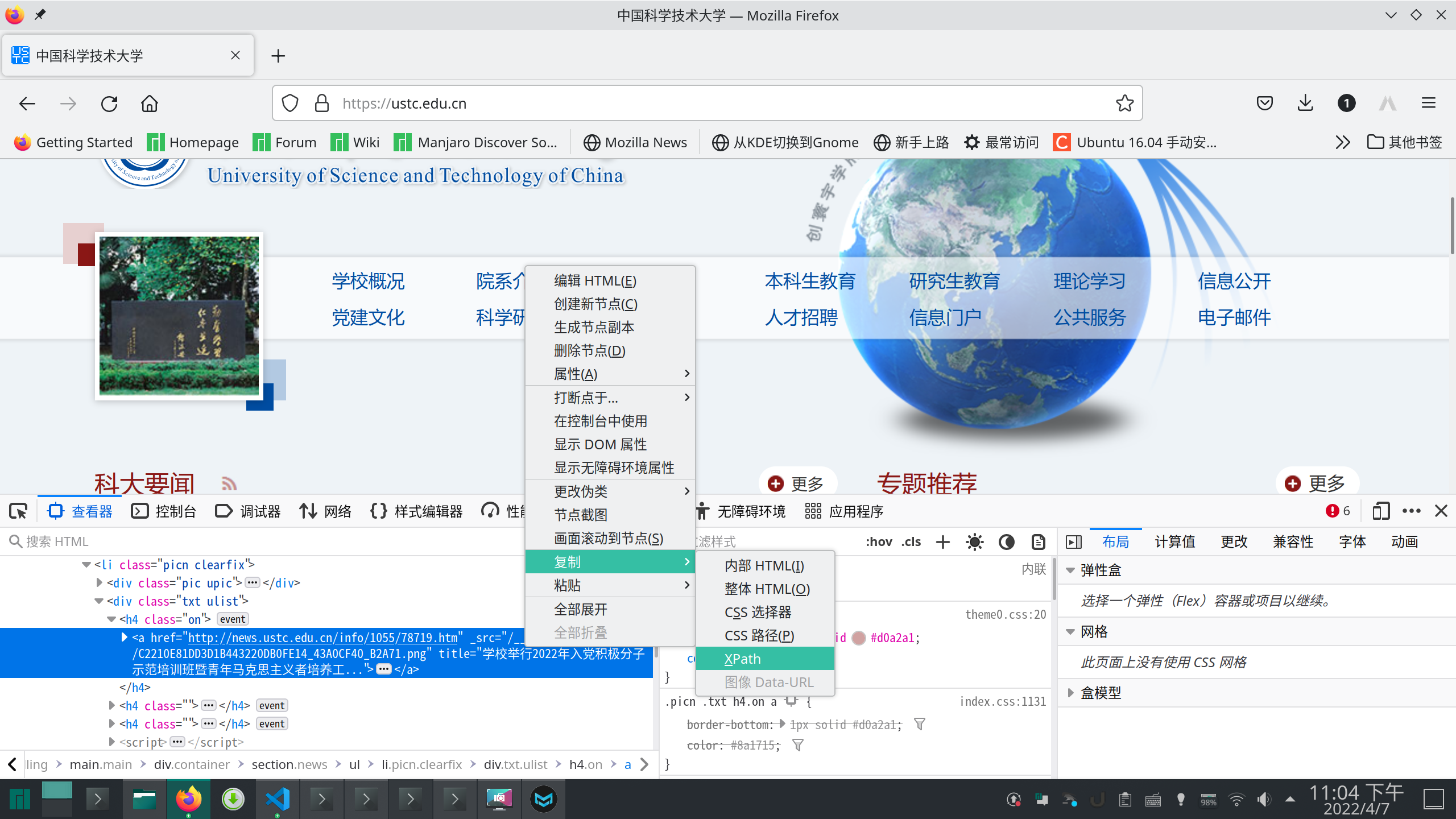Click the element picker icon in devtools
Image resolution: width=1456 pixels, height=819 pixels.
click(x=18, y=511)
